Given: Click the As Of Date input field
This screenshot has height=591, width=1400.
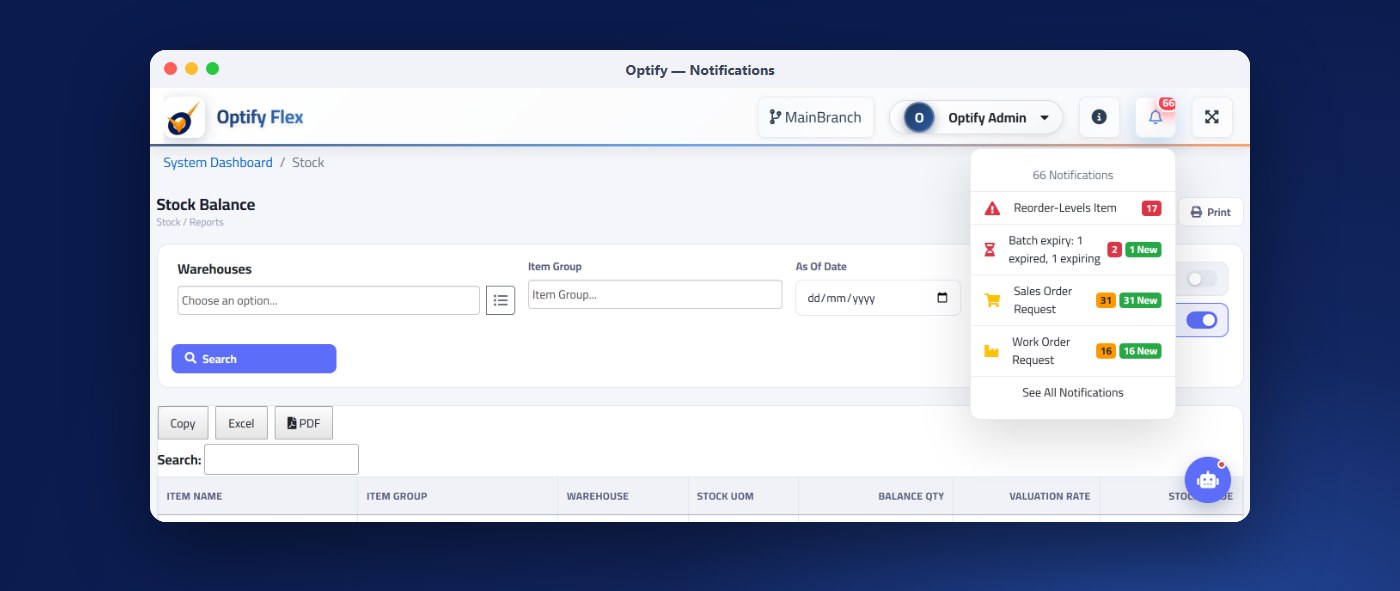Looking at the screenshot, I should pos(878,298).
